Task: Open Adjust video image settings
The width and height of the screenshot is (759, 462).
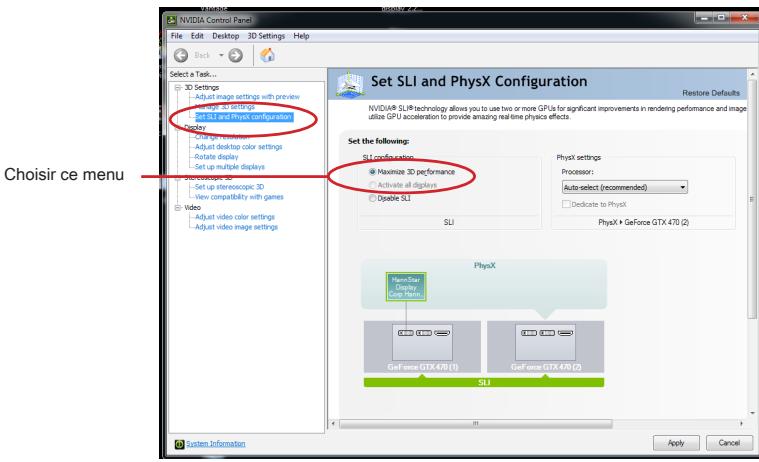Action: pyautogui.click(x=236, y=227)
